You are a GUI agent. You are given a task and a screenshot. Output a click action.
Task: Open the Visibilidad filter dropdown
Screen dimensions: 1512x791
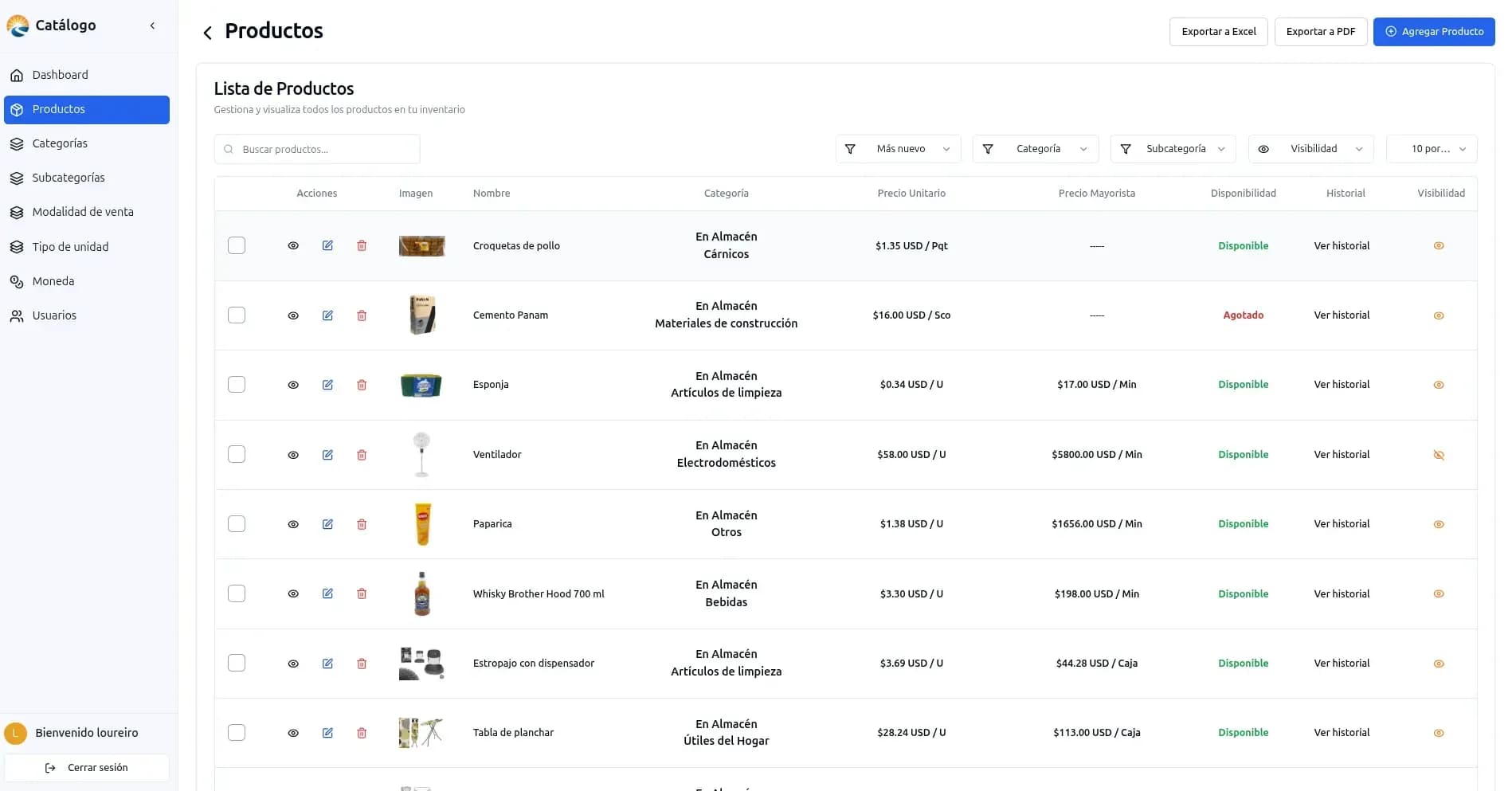[x=1310, y=149]
